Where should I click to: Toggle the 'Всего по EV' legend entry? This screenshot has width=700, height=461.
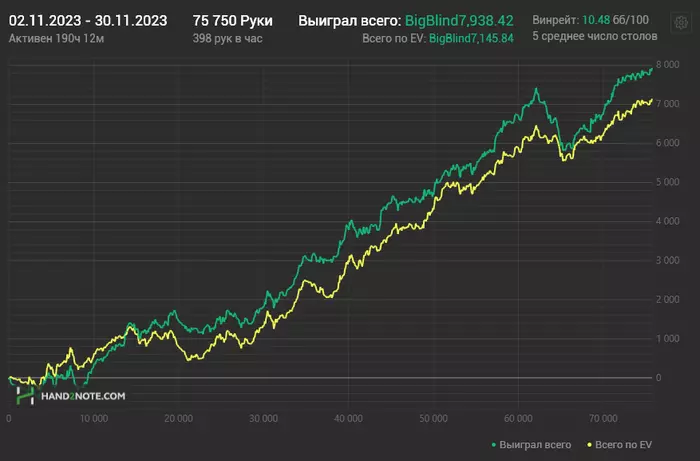619,444
